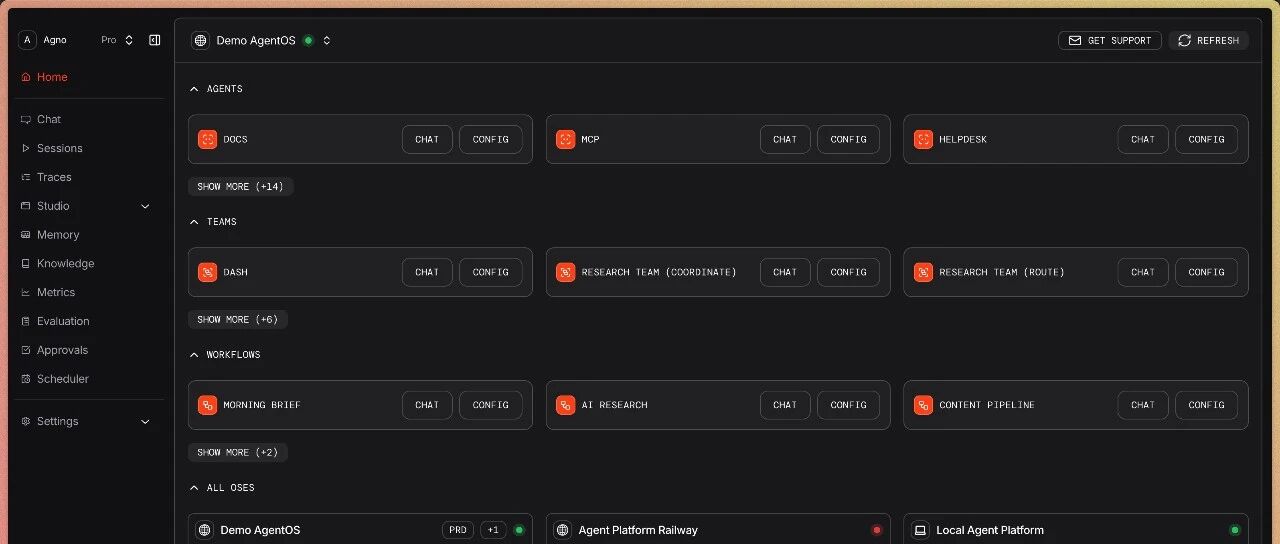Click the globe icon on Agent Platform Railway card
The height and width of the screenshot is (544, 1280).
click(x=562, y=530)
